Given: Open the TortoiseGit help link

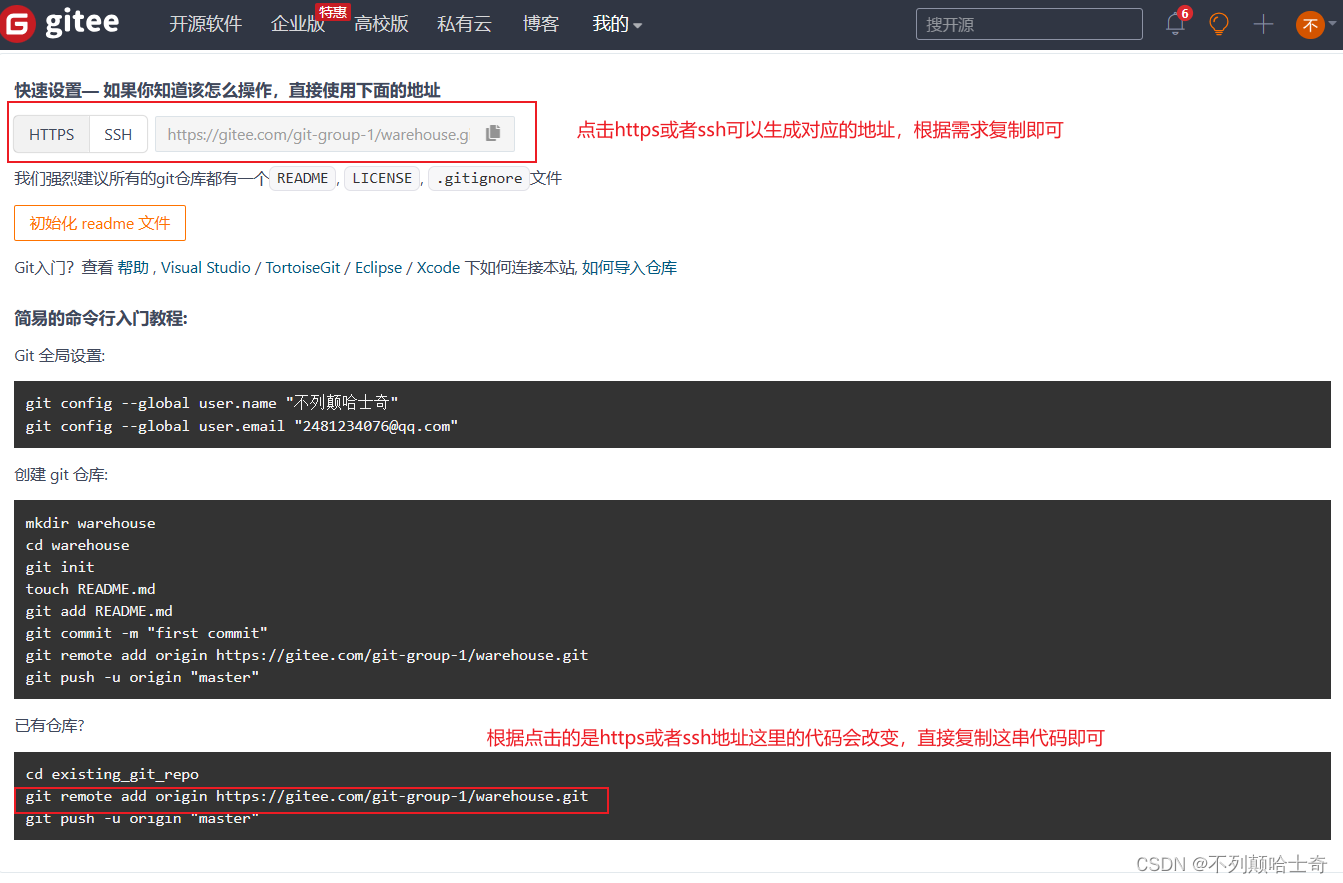Looking at the screenshot, I should [303, 268].
